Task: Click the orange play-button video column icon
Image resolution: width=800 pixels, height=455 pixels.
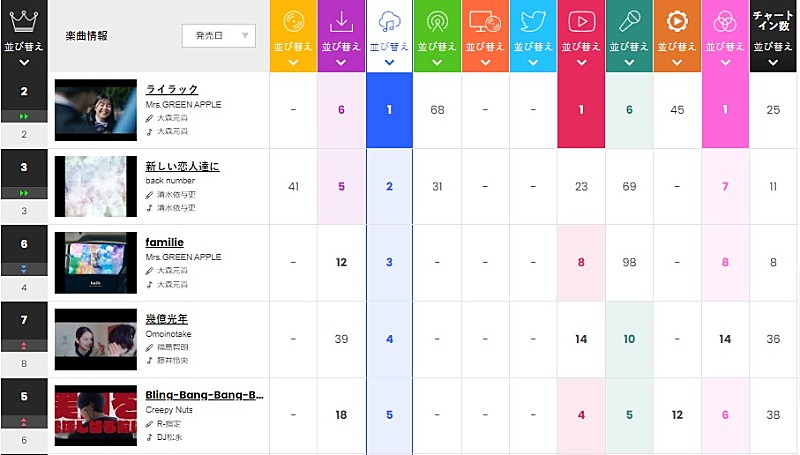Action: point(677,22)
